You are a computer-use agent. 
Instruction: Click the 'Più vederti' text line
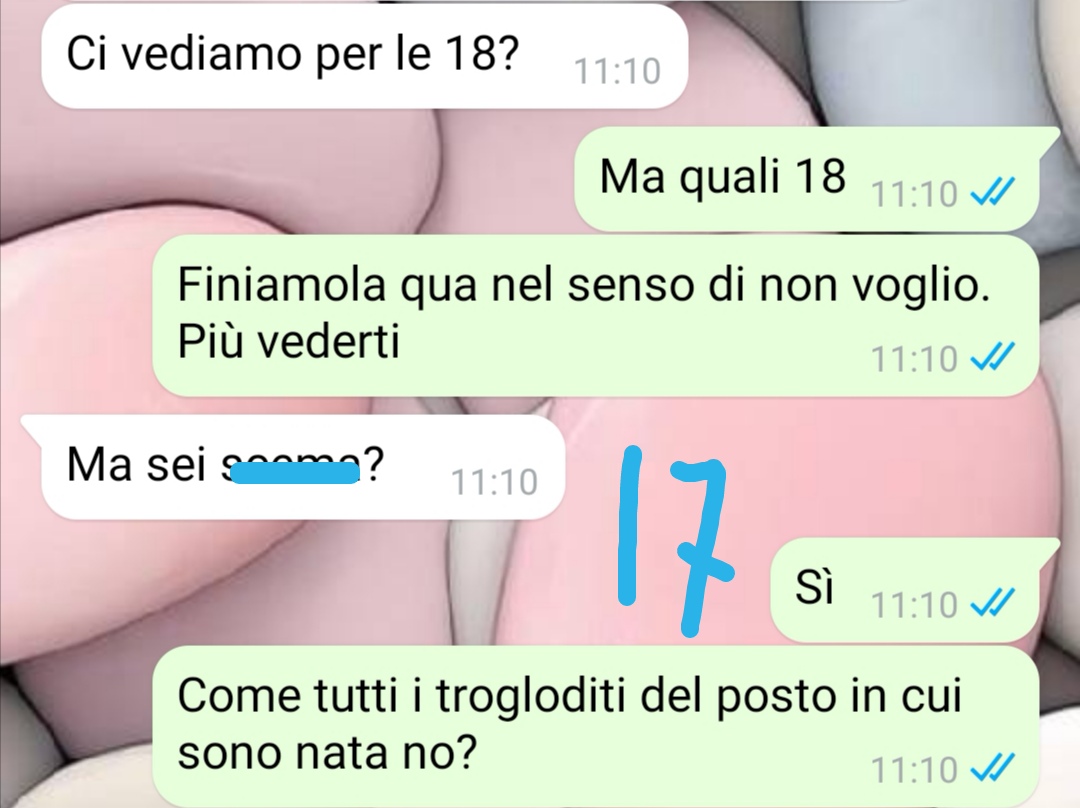pos(289,340)
